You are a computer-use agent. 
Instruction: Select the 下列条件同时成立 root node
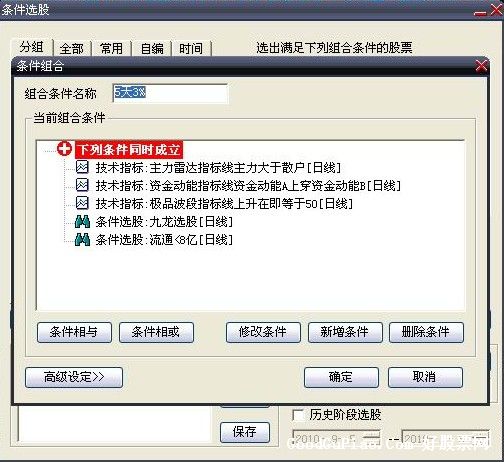point(129,150)
